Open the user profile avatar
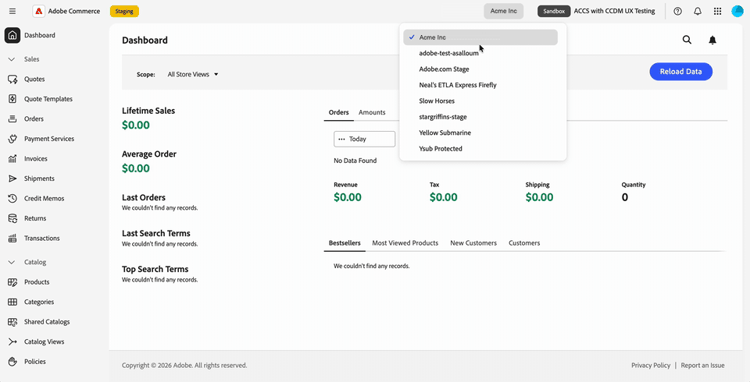This screenshot has width=750, height=382. (x=737, y=11)
